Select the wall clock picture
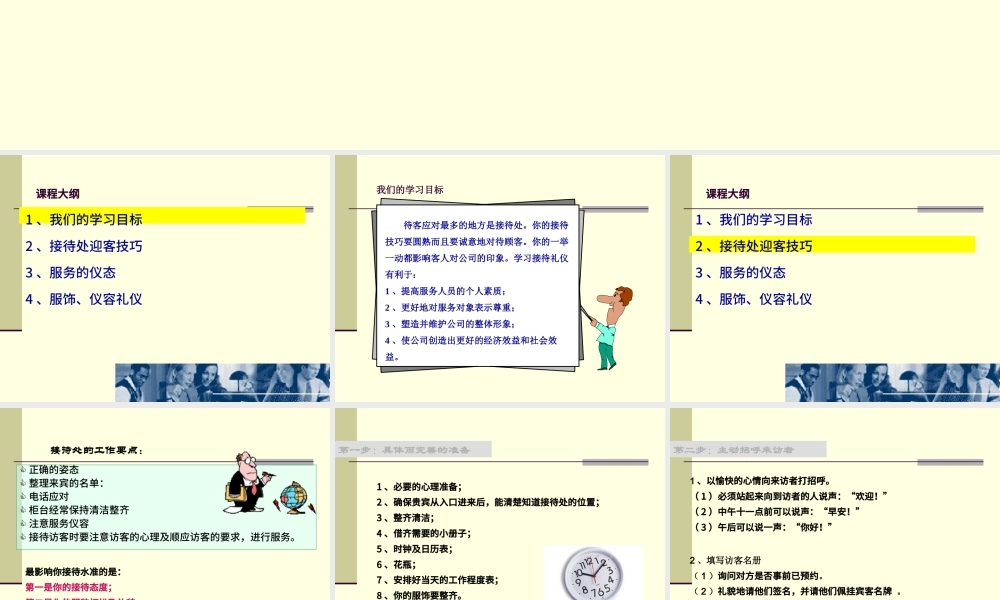This screenshot has height=600, width=1000. click(592, 575)
